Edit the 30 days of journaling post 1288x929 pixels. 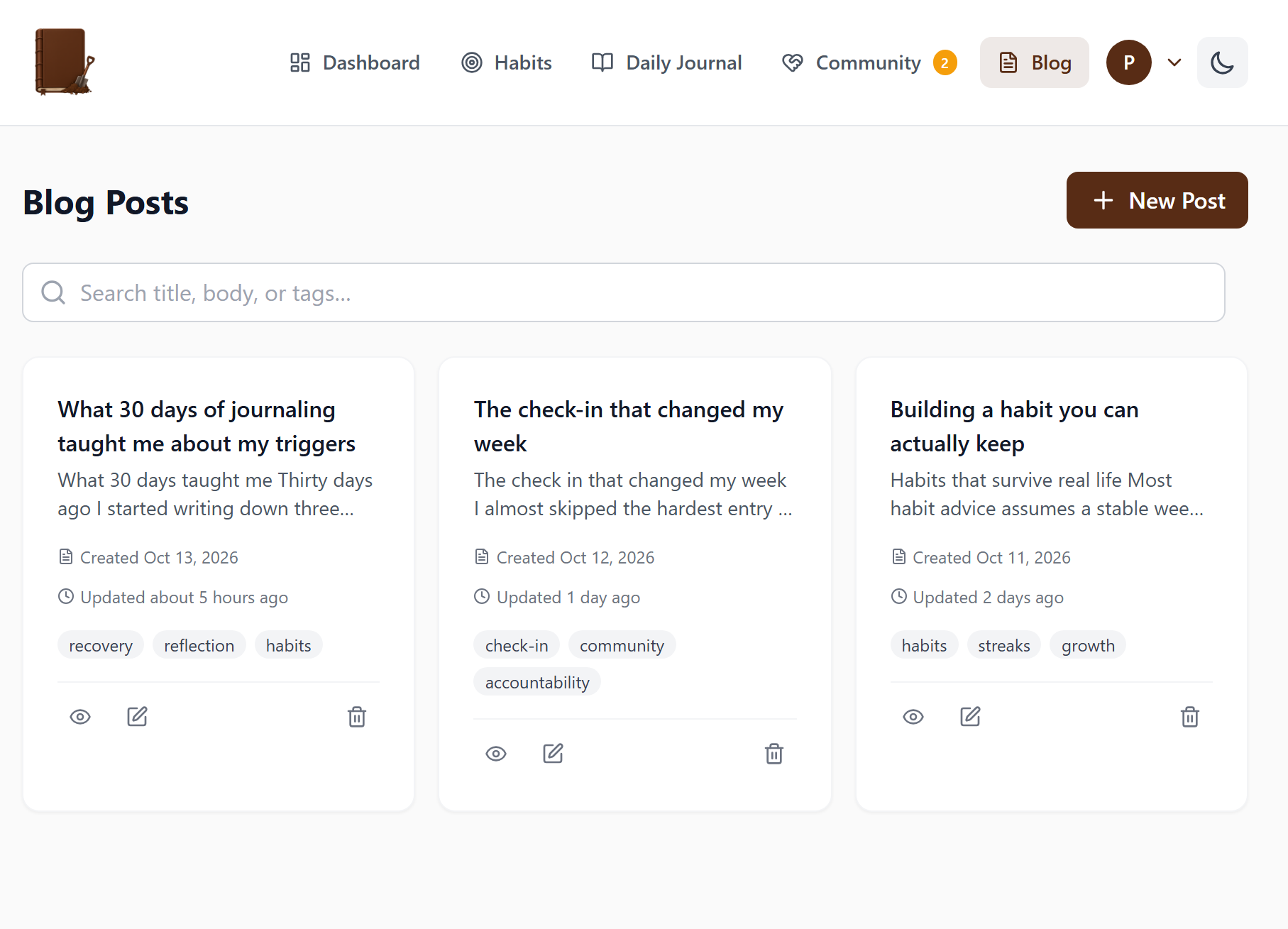point(137,717)
